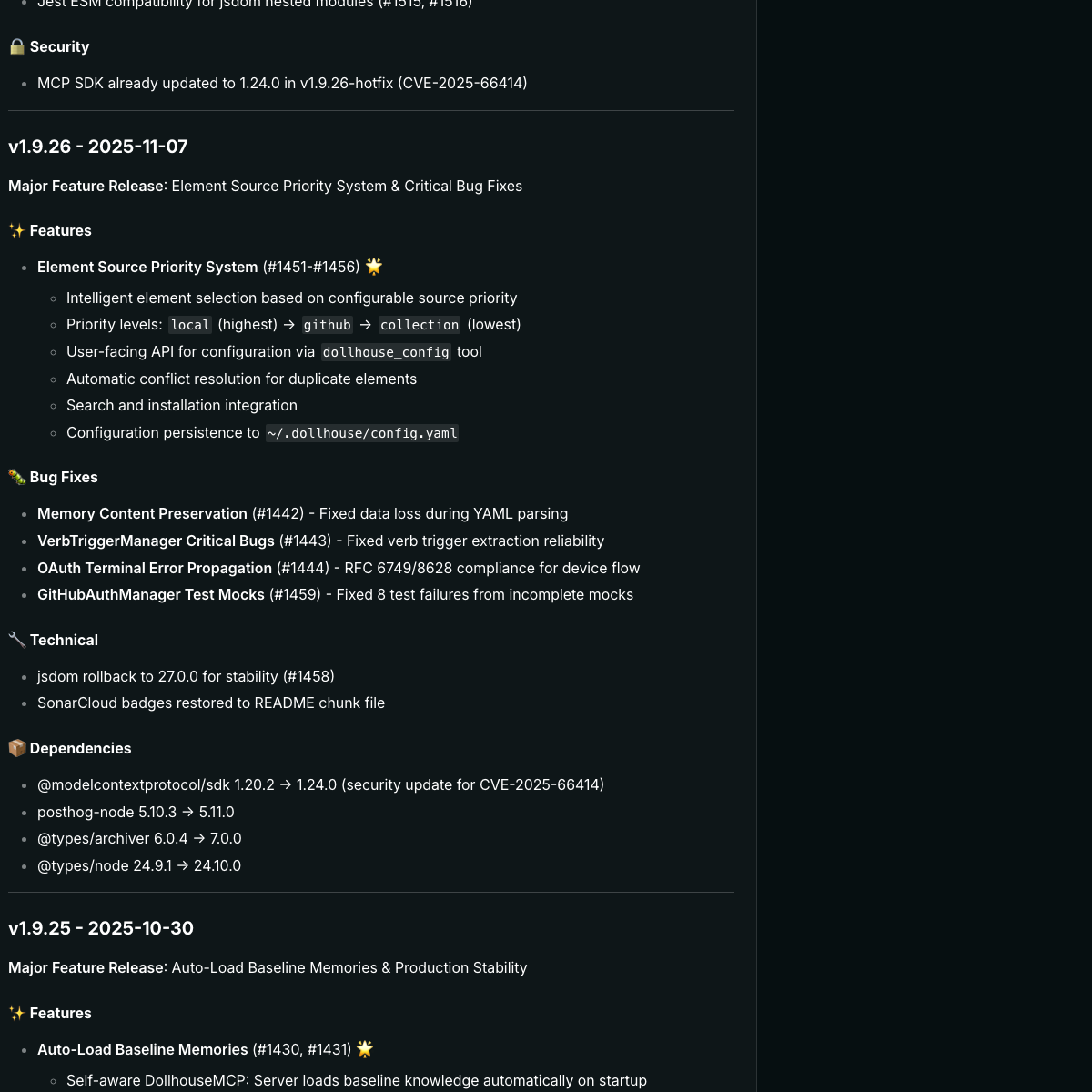Click OAuth Terminal Error Propagation text
Screen dimensions: 1092x1092
click(x=155, y=568)
